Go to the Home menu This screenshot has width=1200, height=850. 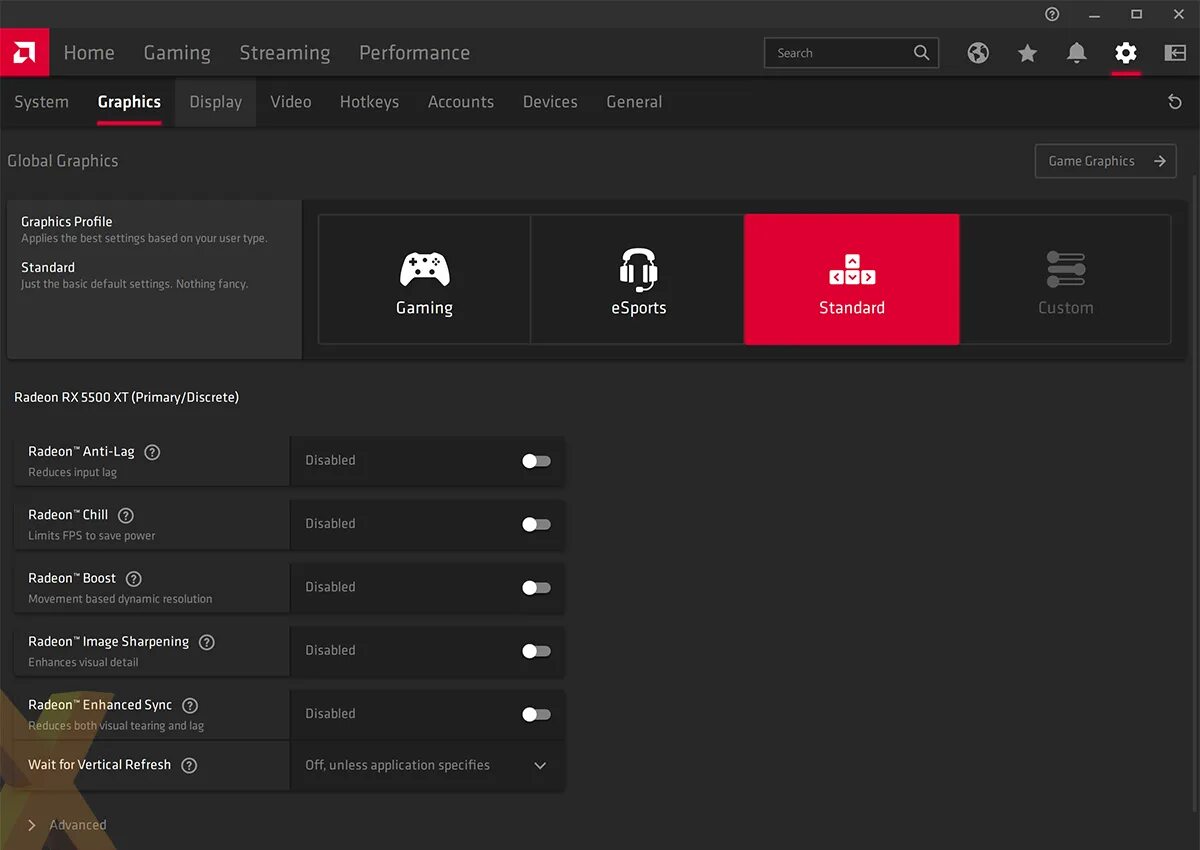pos(89,53)
